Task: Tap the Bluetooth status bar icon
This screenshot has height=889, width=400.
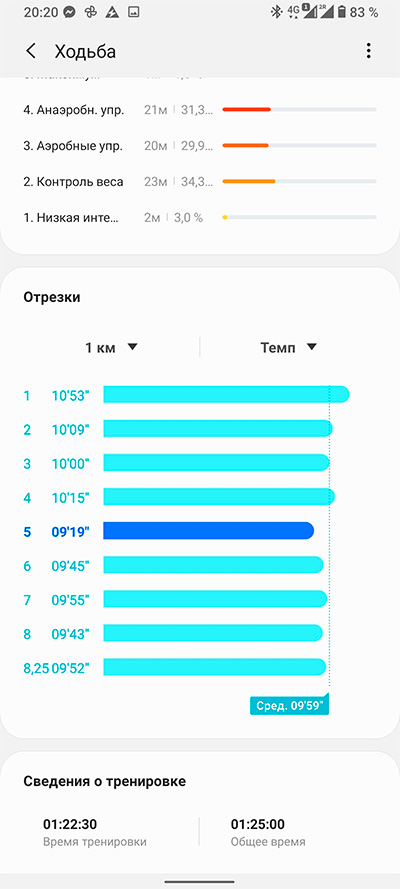Action: click(x=276, y=12)
